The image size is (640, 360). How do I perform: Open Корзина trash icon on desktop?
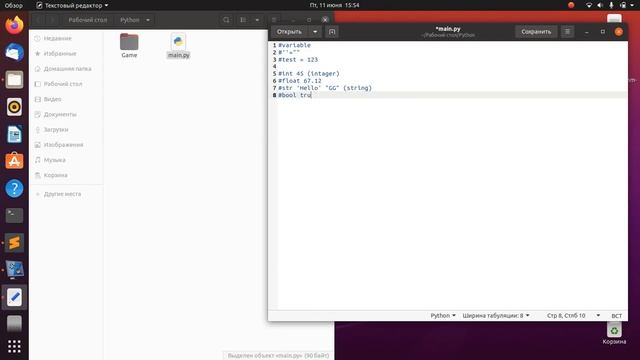tap(614, 333)
